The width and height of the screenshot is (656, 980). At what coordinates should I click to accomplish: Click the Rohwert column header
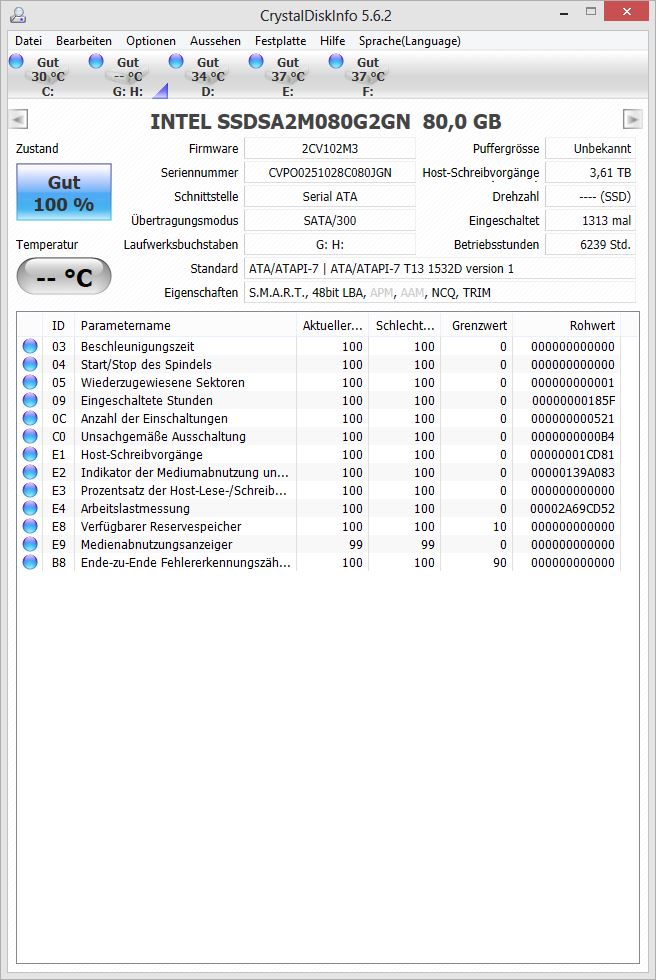(x=566, y=326)
